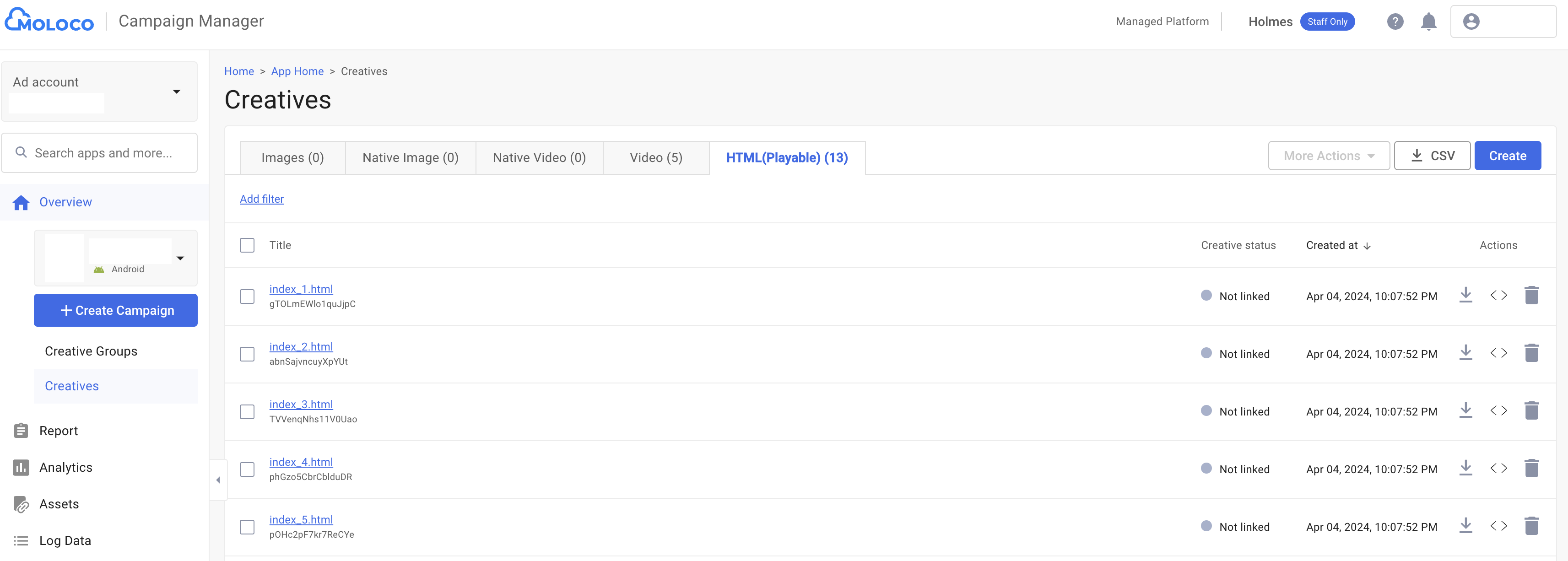This screenshot has height=561, width=1568.
Task: Select the Analytics sidebar icon
Action: 21,467
